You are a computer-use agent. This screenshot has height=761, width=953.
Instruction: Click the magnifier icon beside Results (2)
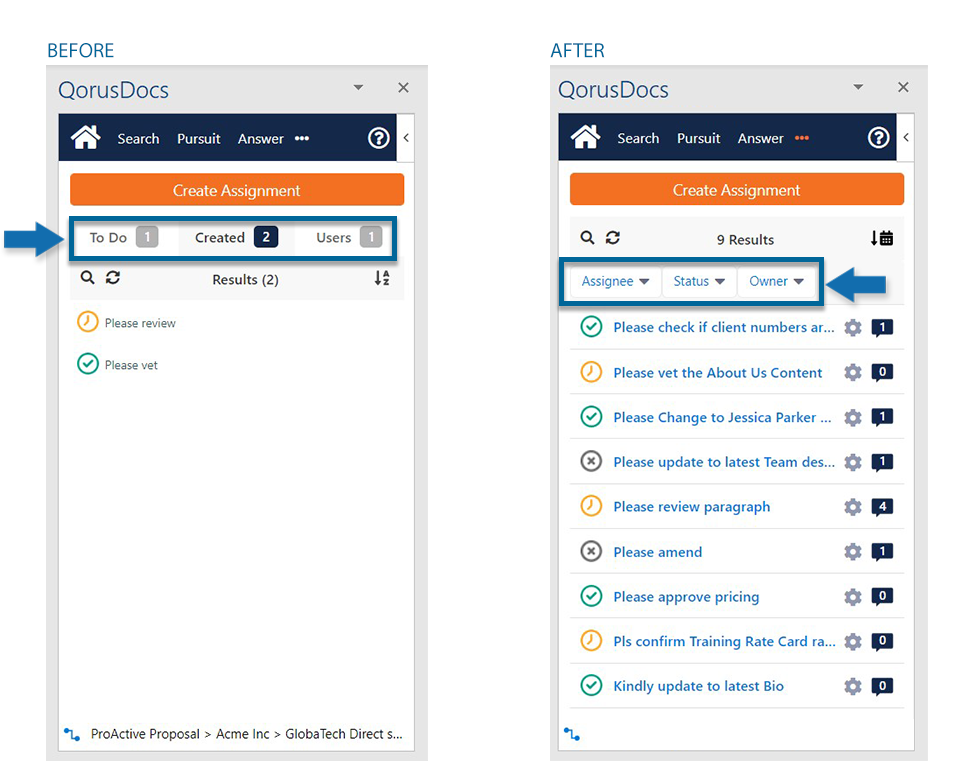click(87, 279)
